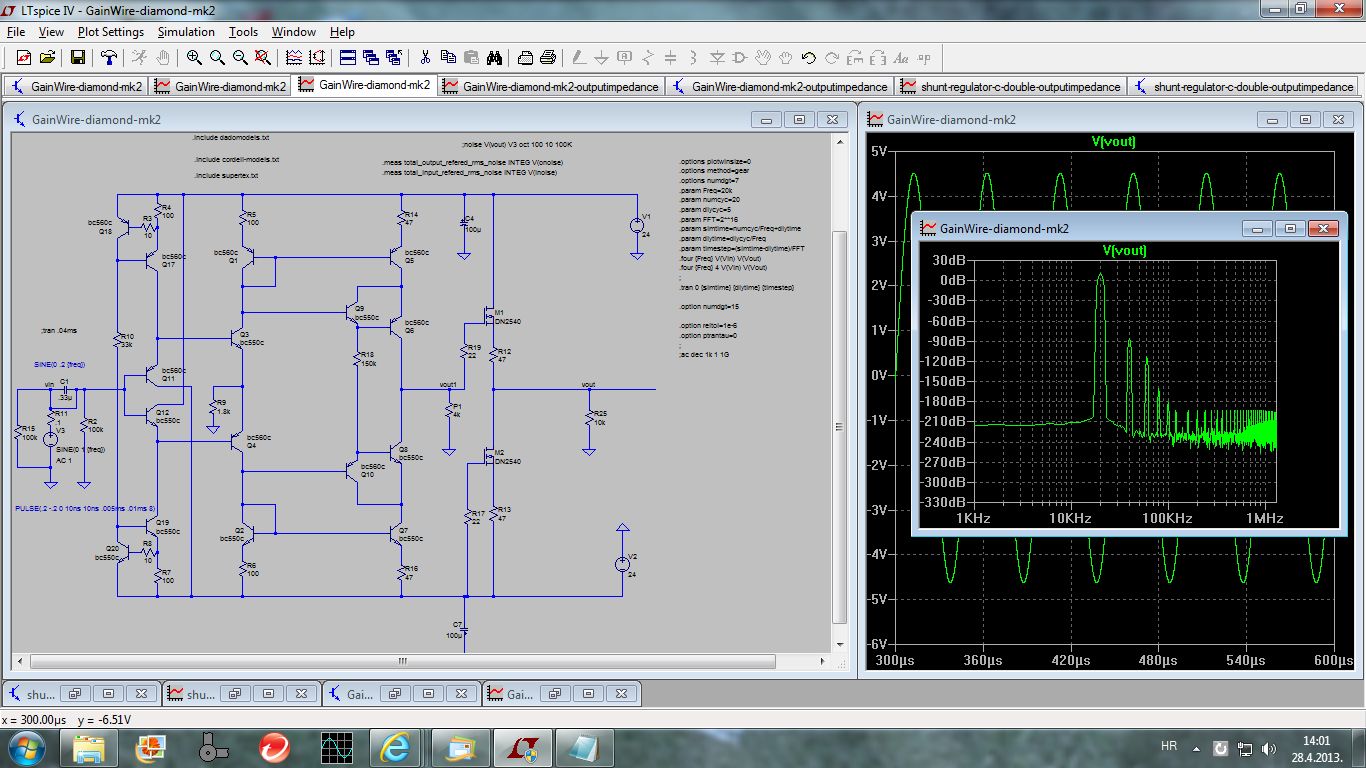Open the Help menu
This screenshot has height=768, width=1366.
click(x=342, y=32)
